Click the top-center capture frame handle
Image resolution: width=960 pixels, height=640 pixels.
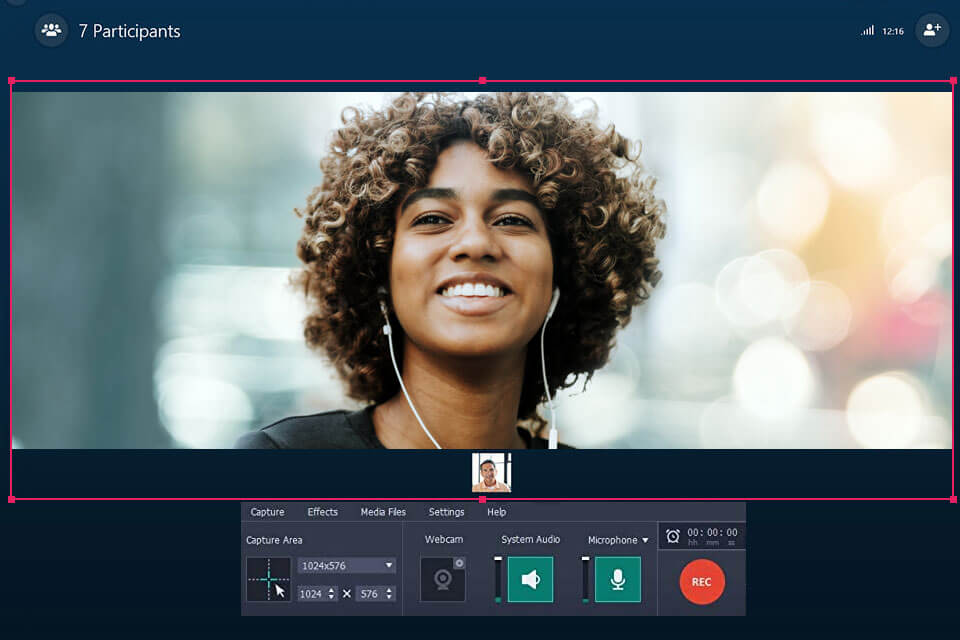(482, 80)
